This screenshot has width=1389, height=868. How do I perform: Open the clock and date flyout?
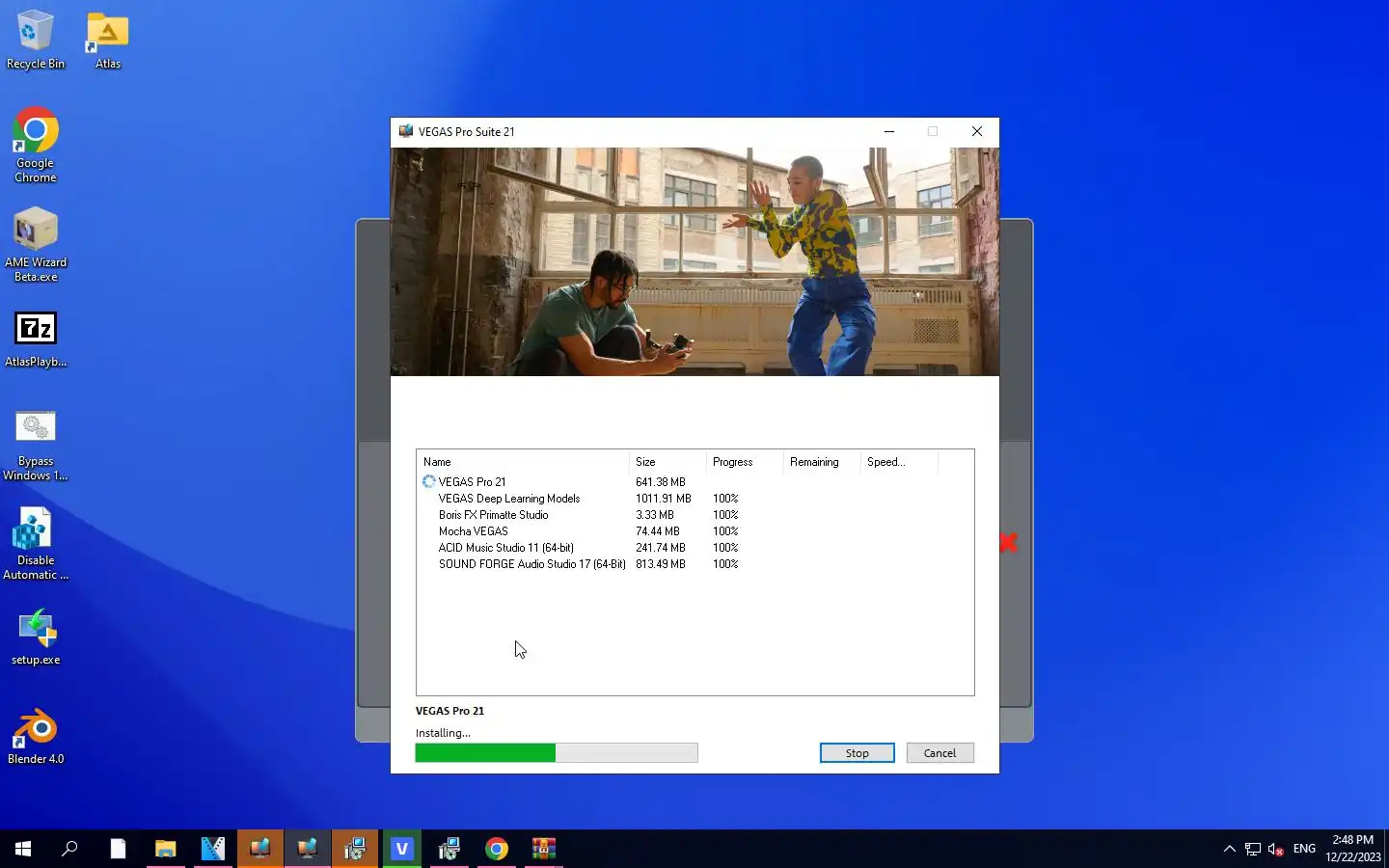click(x=1352, y=849)
